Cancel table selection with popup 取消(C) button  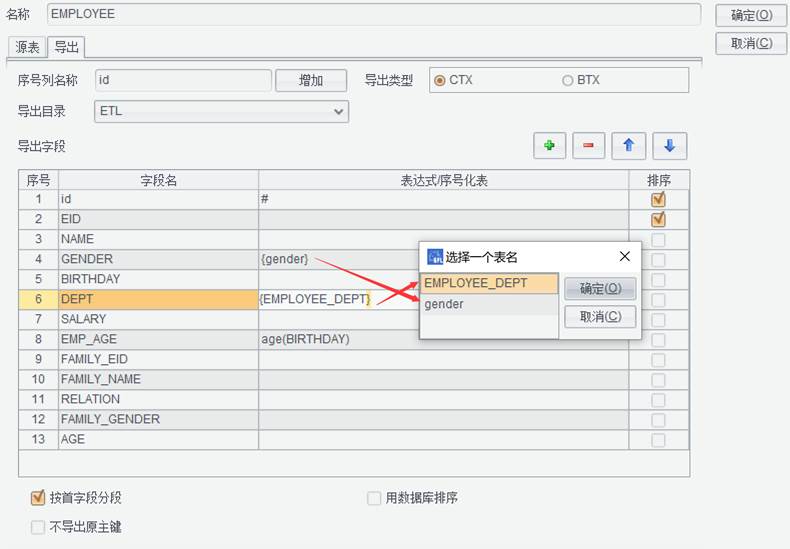point(600,317)
